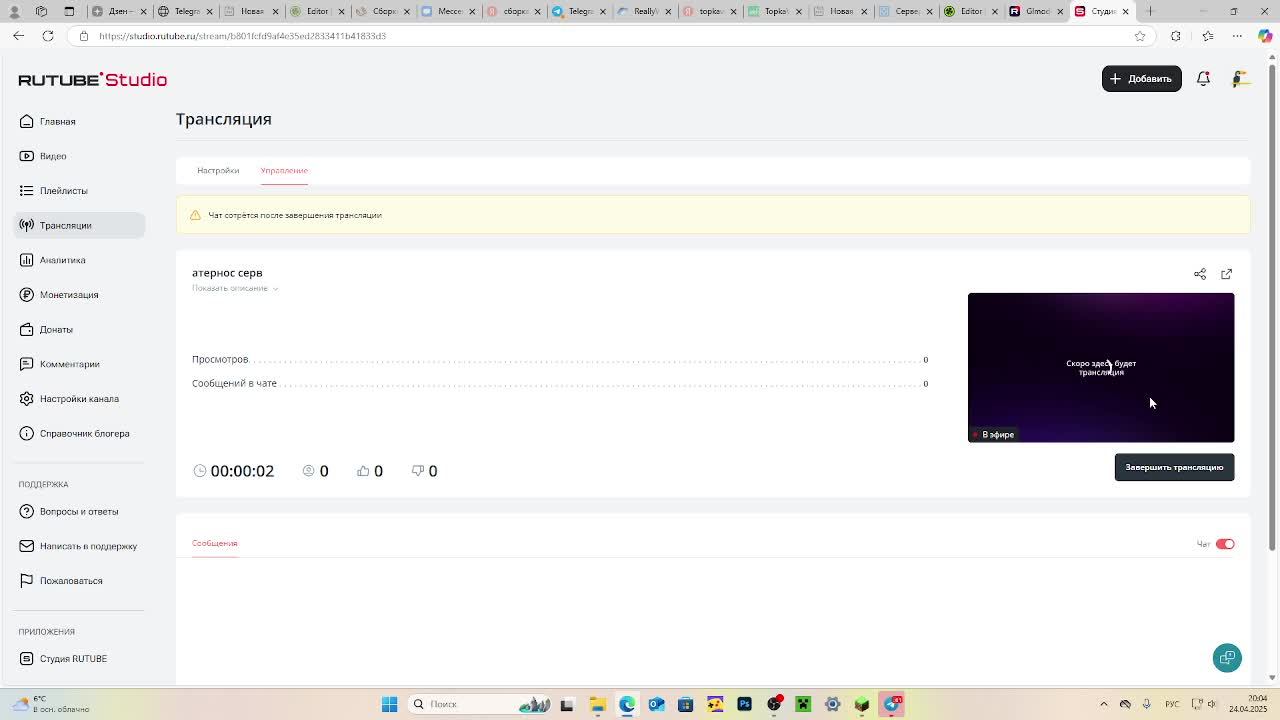Screen dimensions: 1280x720
Task: Open Справочник блогера
Action: click(80, 433)
